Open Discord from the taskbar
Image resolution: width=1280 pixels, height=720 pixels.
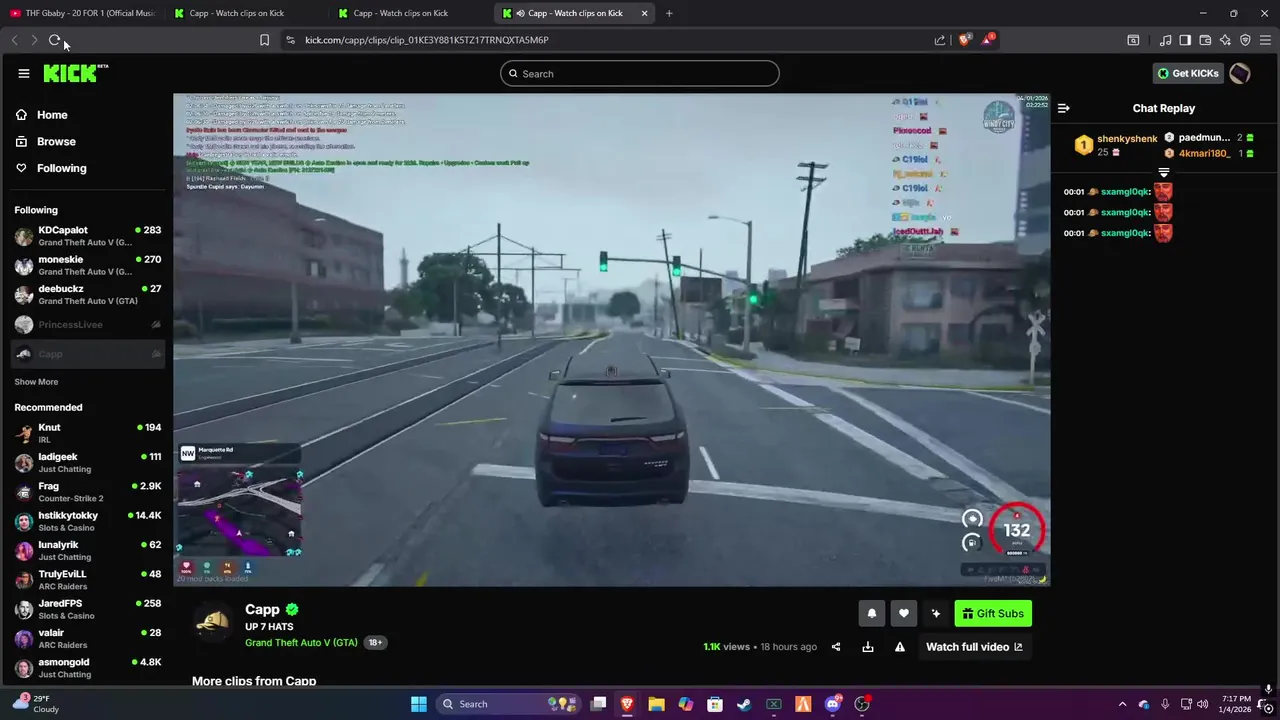832,704
